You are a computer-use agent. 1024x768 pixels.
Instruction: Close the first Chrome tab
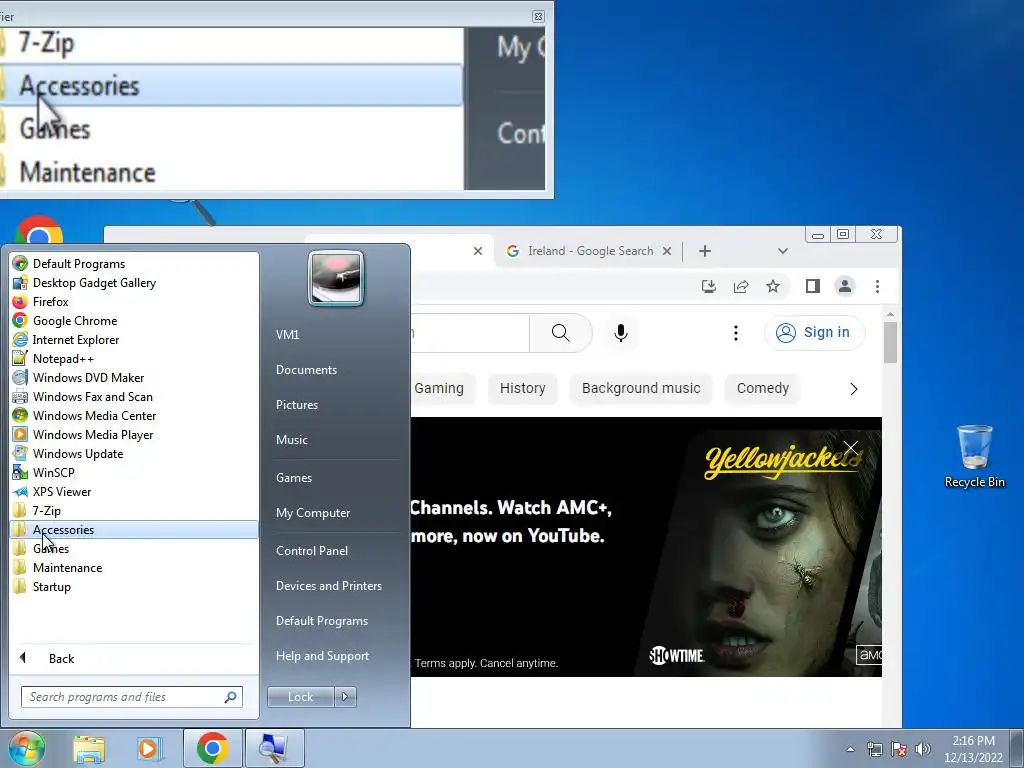[x=478, y=251]
